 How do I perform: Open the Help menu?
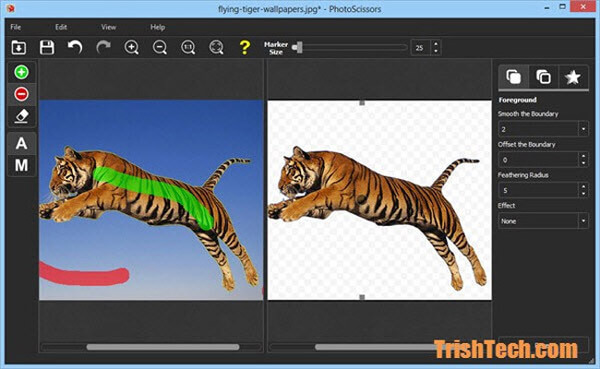point(157,27)
